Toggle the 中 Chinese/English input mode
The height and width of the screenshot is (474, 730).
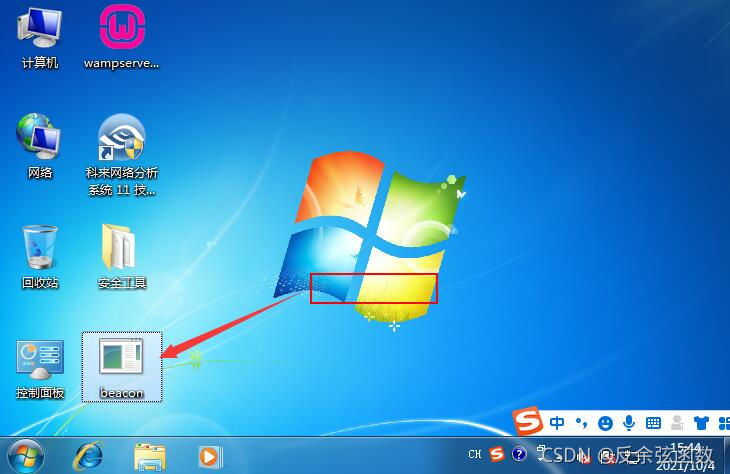(557, 423)
